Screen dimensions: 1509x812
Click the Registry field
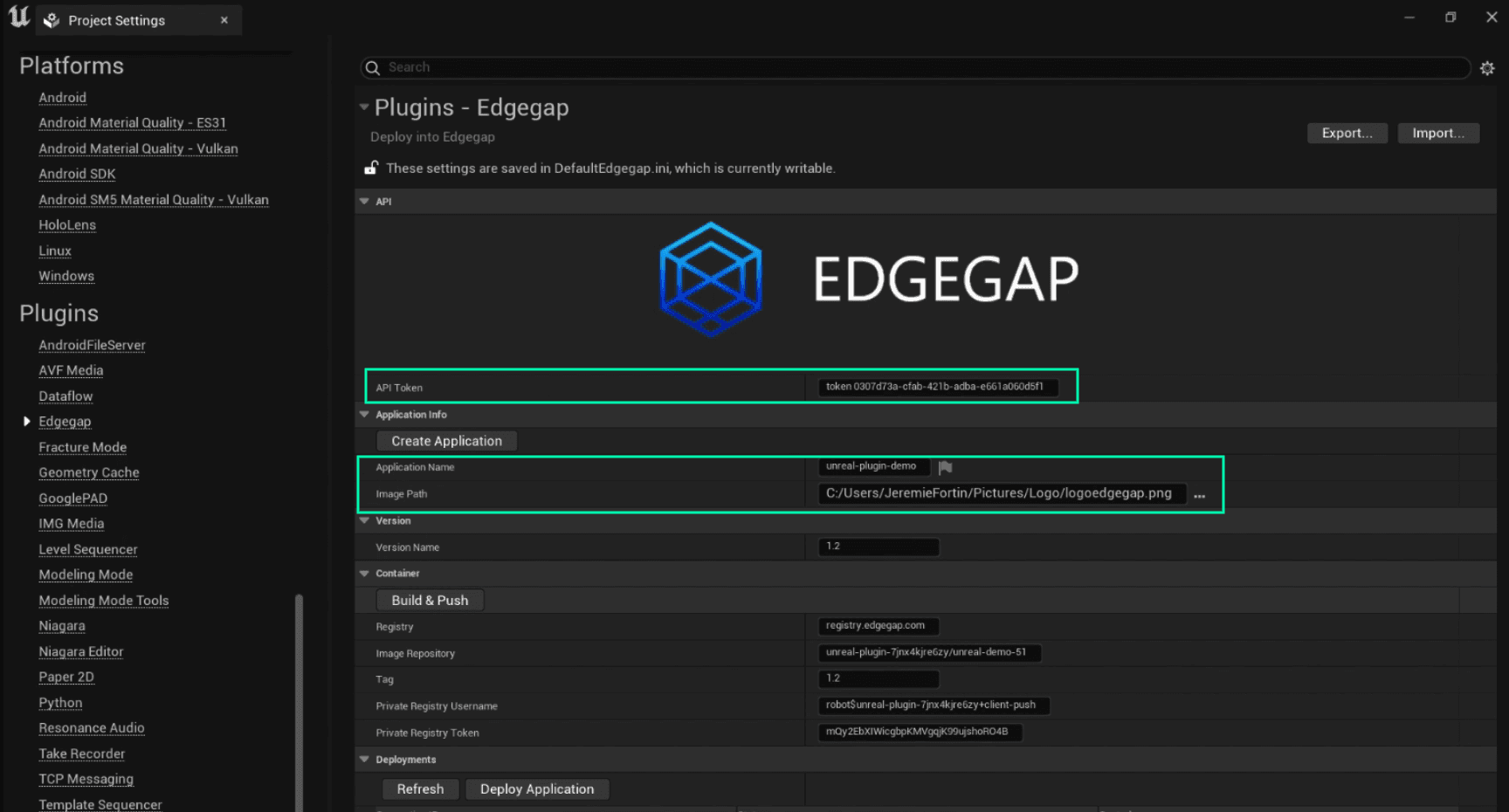879,626
